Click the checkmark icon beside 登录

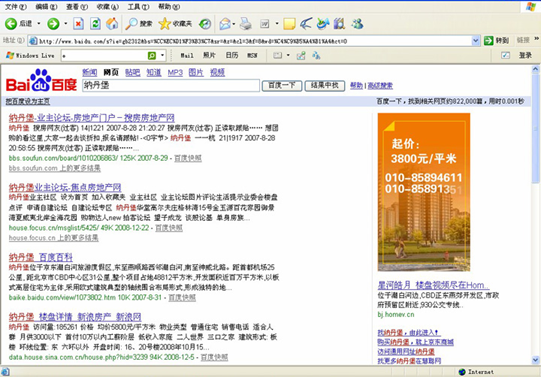coord(505,55)
